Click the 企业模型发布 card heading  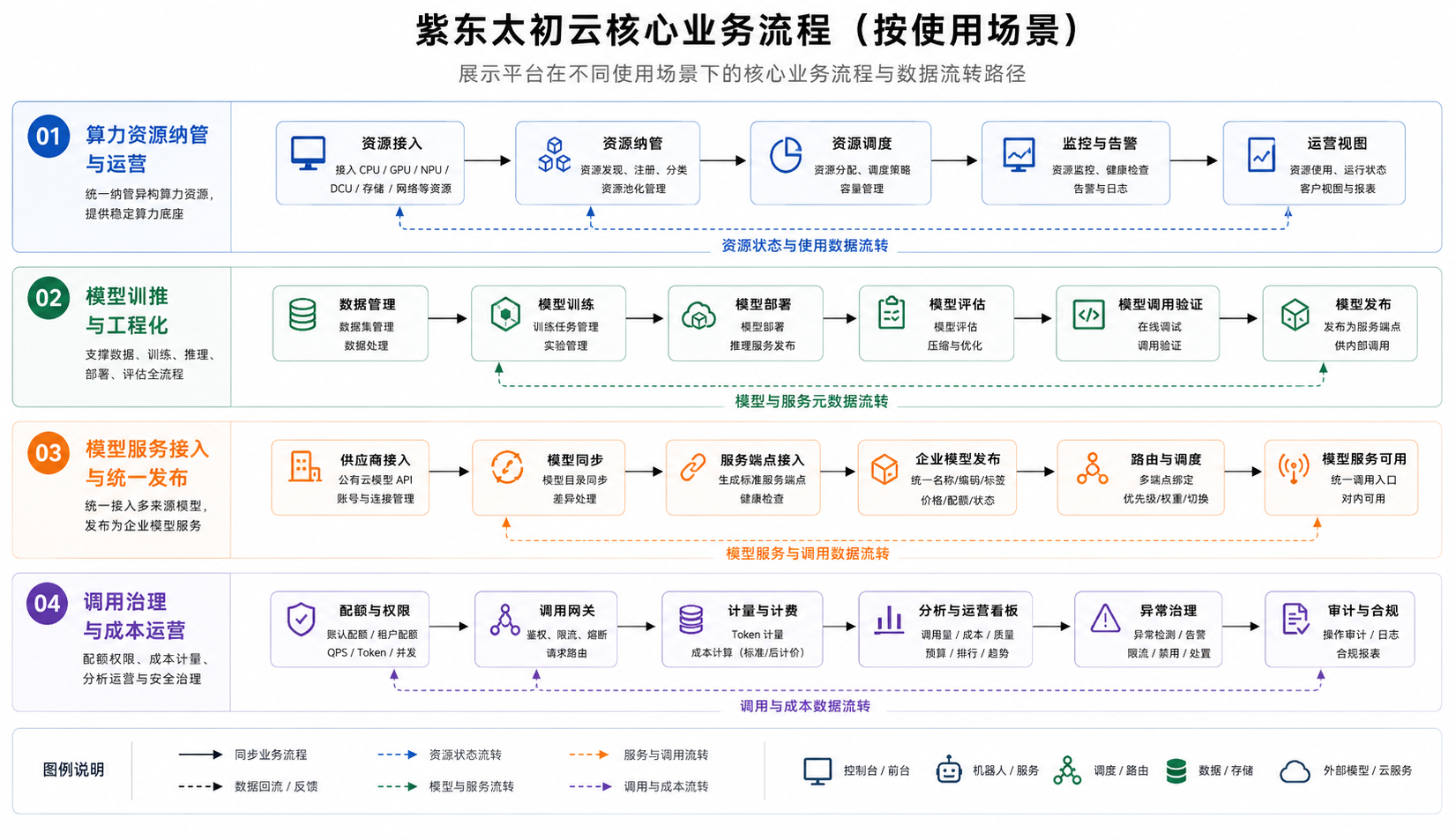[x=957, y=459]
